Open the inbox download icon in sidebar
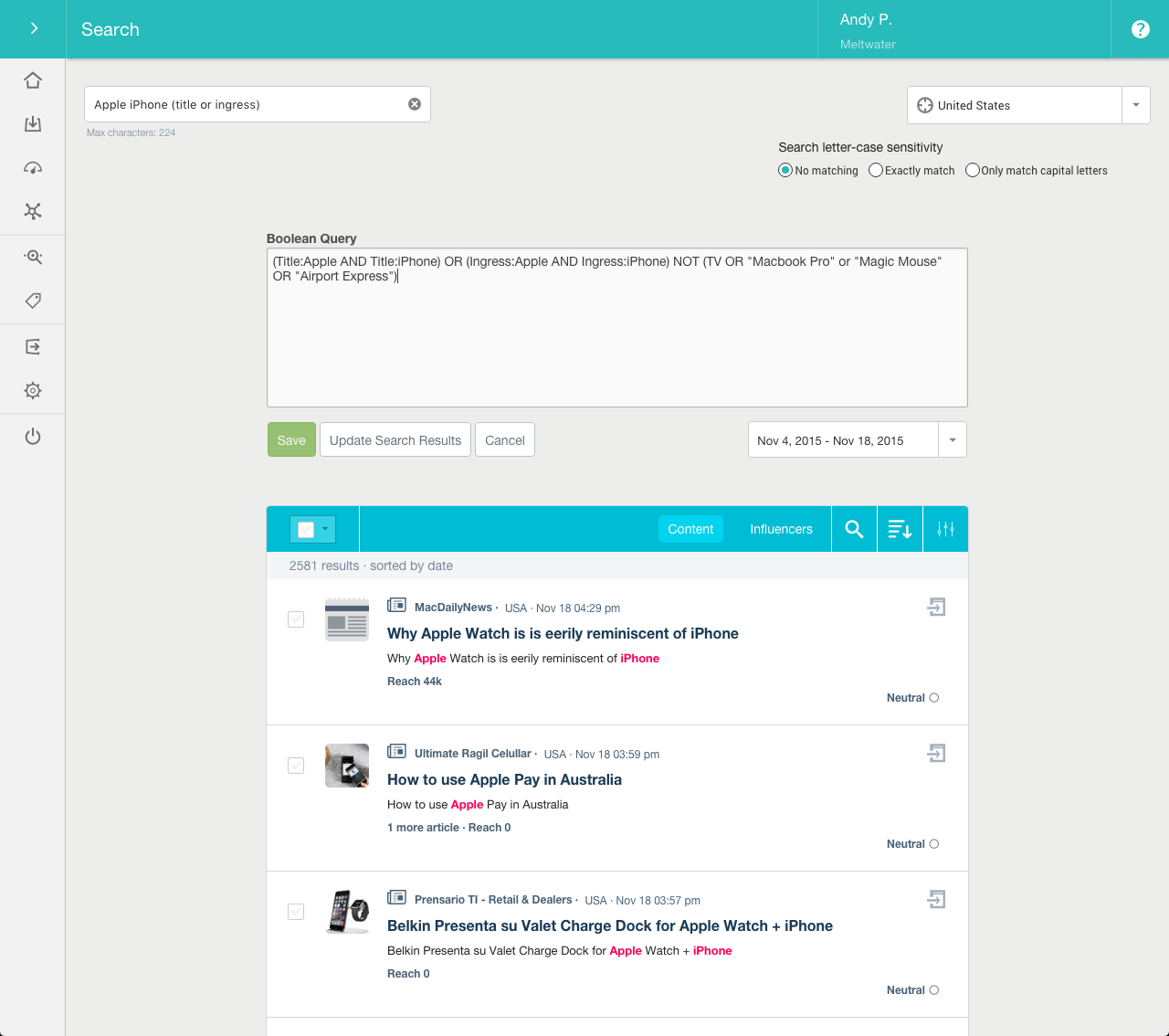Image resolution: width=1169 pixels, height=1036 pixels. click(x=33, y=124)
